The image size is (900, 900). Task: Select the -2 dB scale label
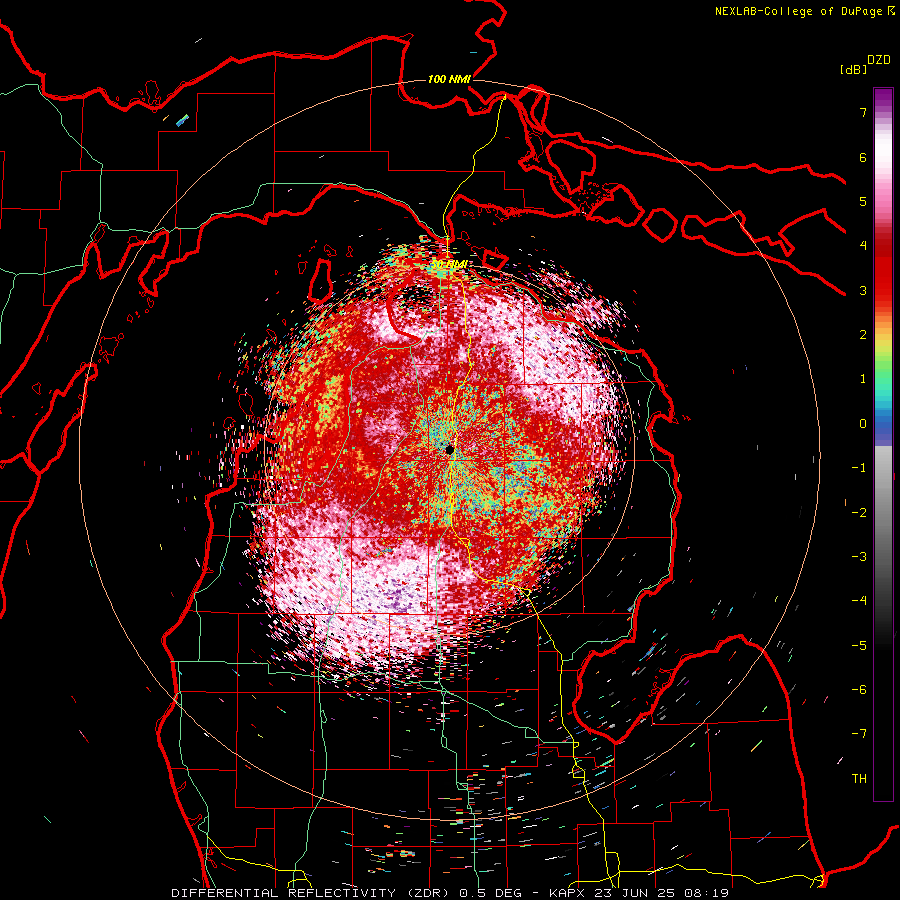(x=859, y=513)
